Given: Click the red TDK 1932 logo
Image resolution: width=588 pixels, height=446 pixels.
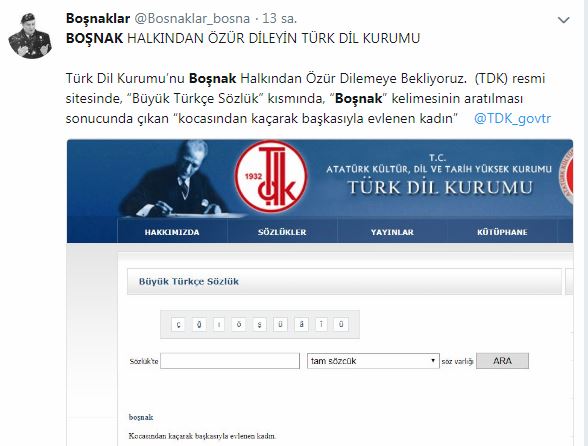Looking at the screenshot, I should click(270, 176).
